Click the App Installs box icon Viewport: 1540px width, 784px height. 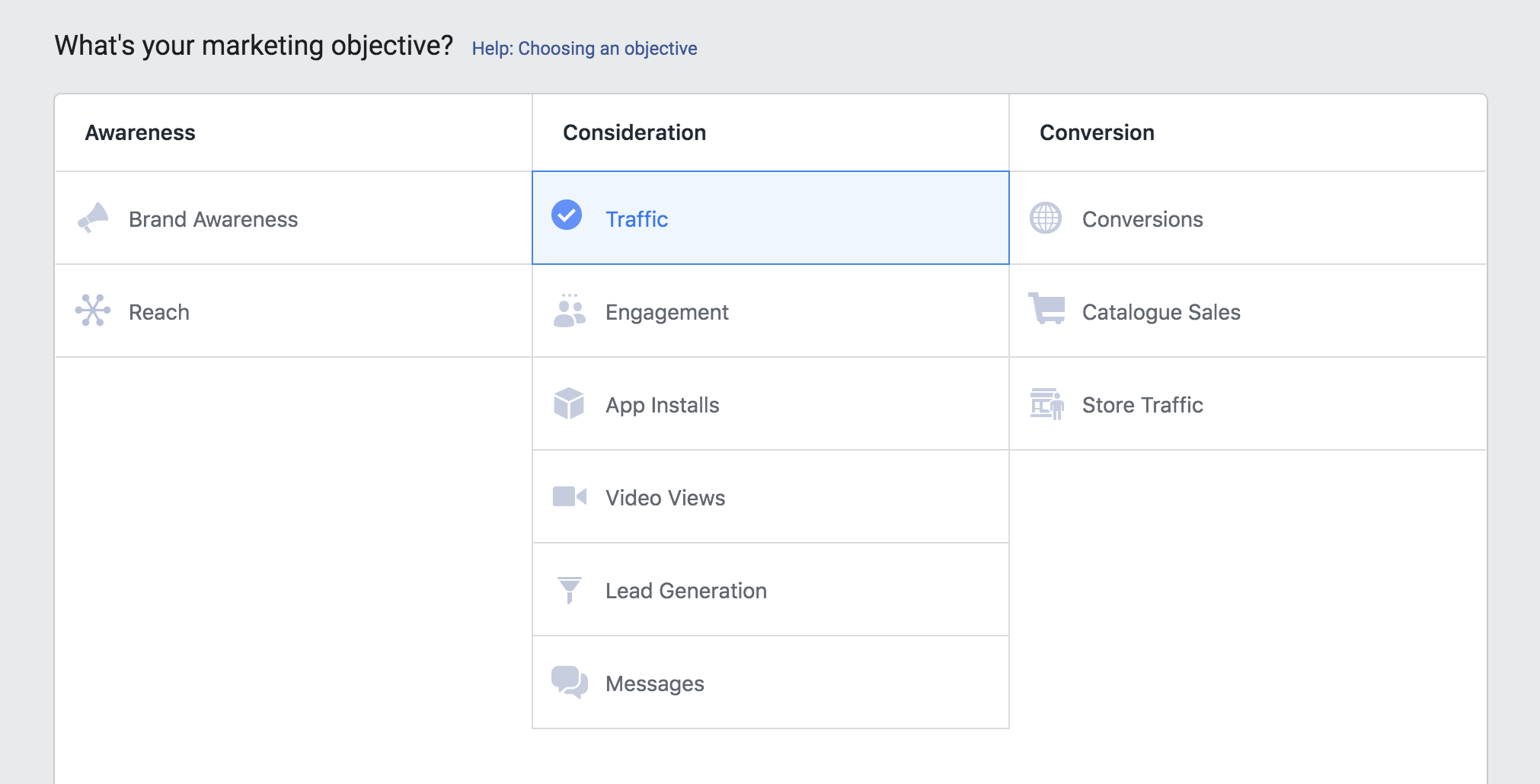pyautogui.click(x=569, y=403)
